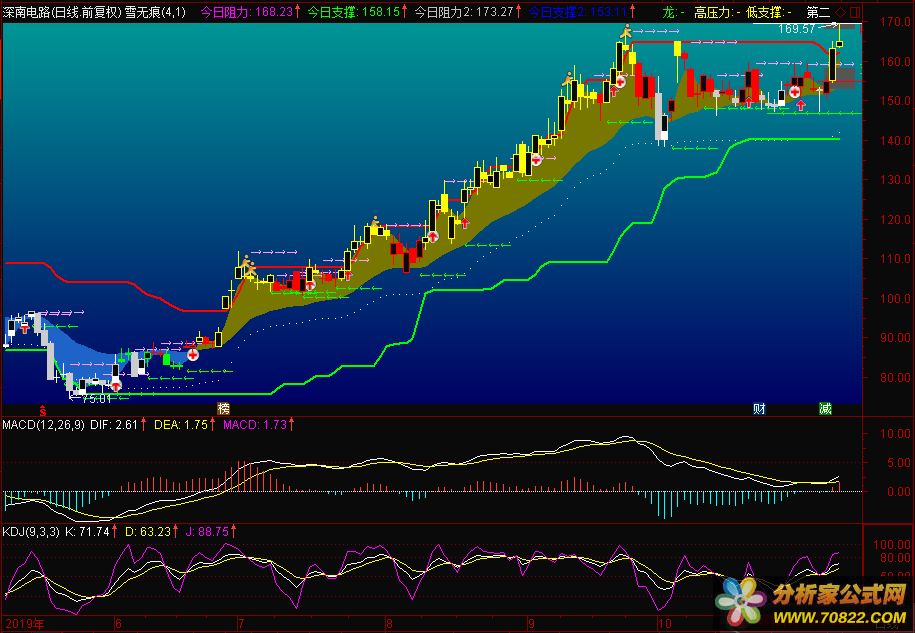Viewport: 915px width, 633px height.
Task: Click the 100.0 price axis label
Action: (x=895, y=298)
